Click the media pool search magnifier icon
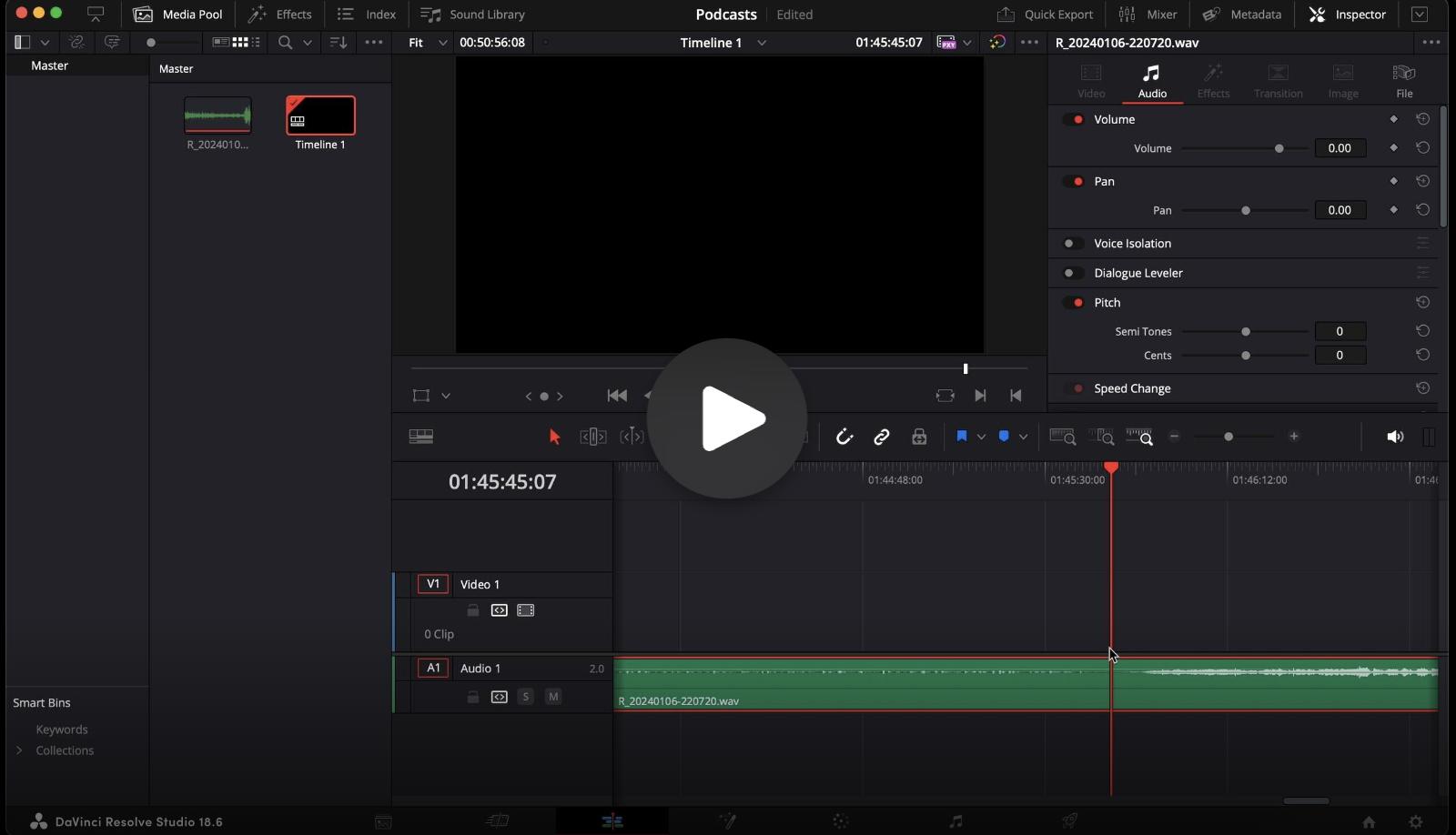1456x835 pixels. [x=285, y=43]
